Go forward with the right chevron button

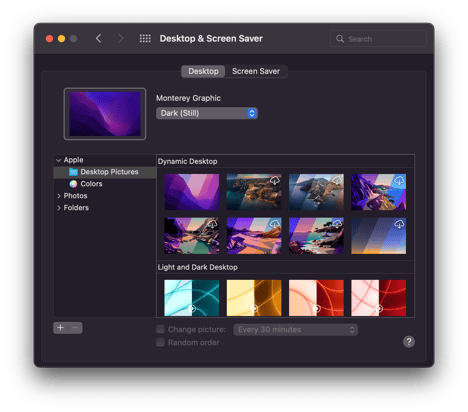click(121, 39)
